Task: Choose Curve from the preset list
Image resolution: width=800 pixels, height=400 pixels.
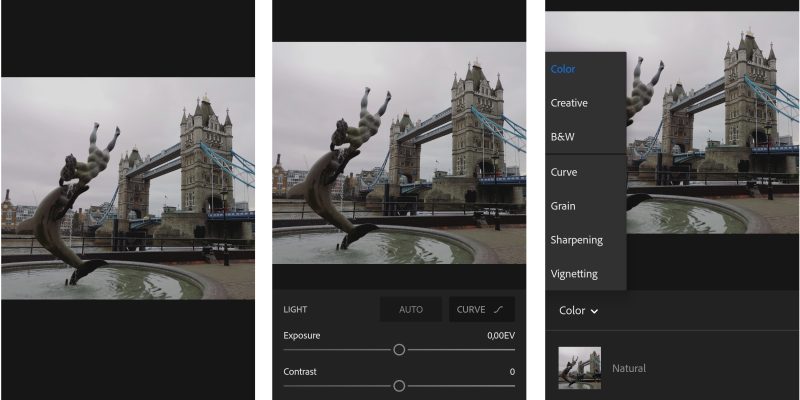Action: [564, 172]
